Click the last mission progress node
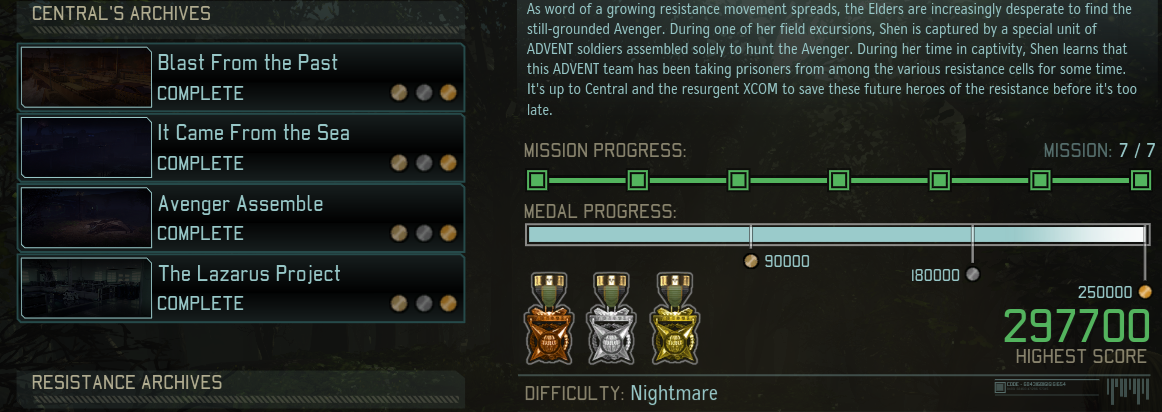The image size is (1162, 412). coord(1140,180)
